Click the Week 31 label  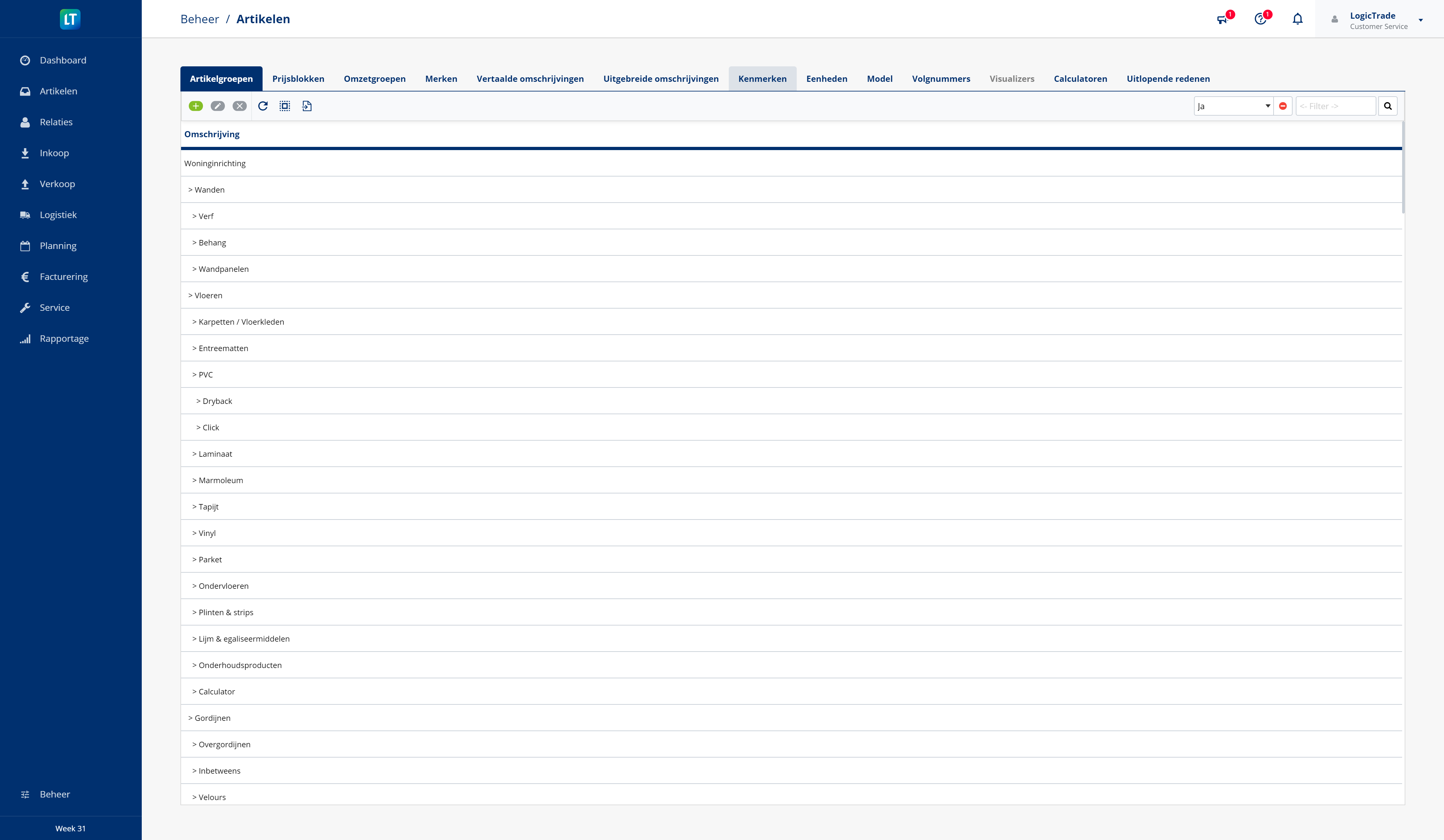pos(71,828)
